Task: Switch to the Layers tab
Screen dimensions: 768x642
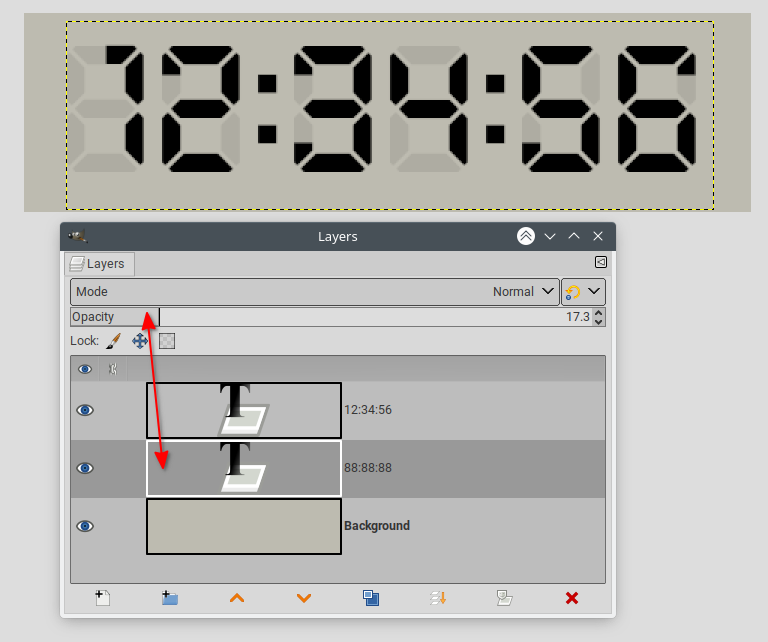Action: click(99, 263)
